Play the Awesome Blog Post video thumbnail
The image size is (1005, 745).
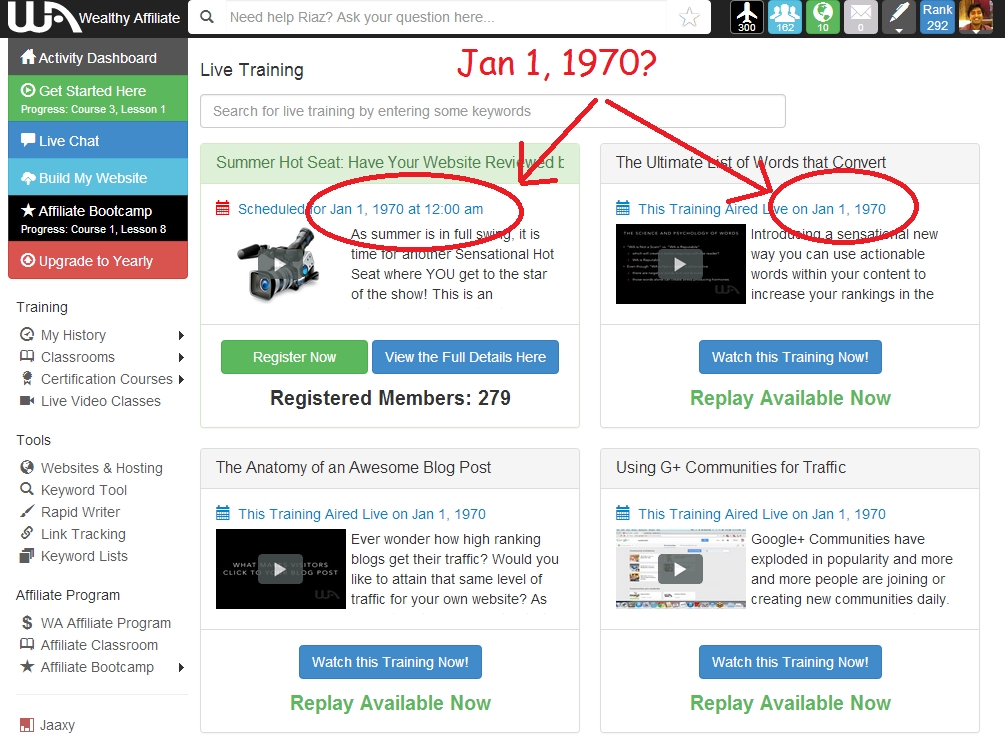[x=281, y=569]
